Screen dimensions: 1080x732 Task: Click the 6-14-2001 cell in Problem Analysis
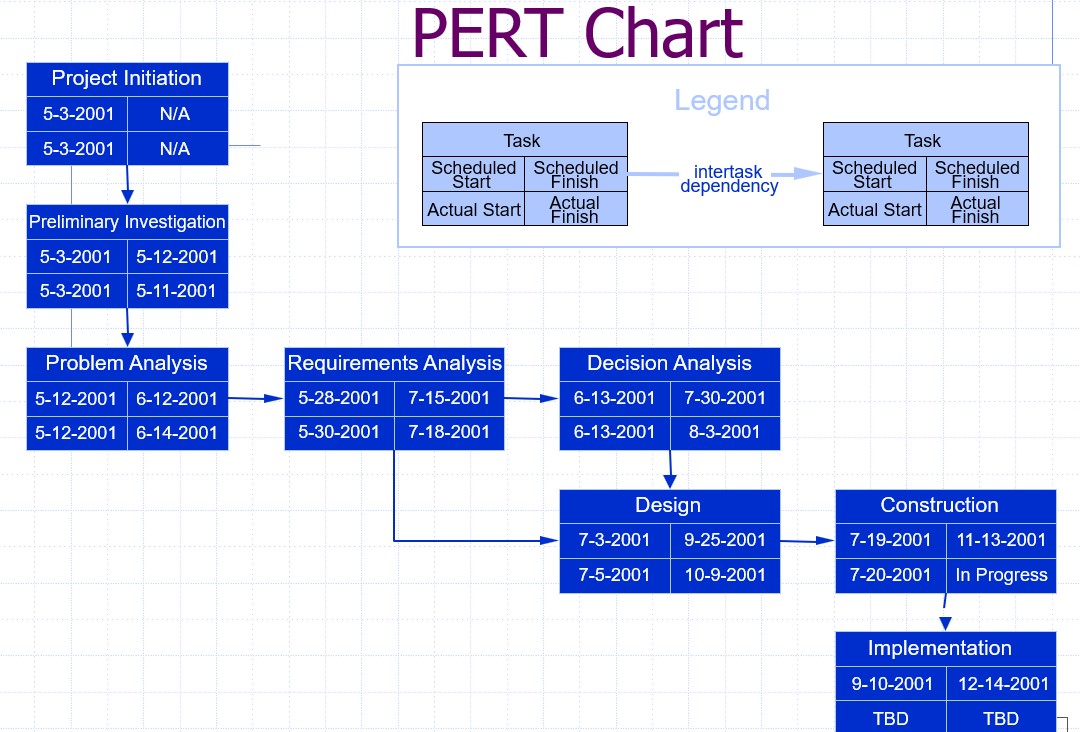click(x=177, y=433)
